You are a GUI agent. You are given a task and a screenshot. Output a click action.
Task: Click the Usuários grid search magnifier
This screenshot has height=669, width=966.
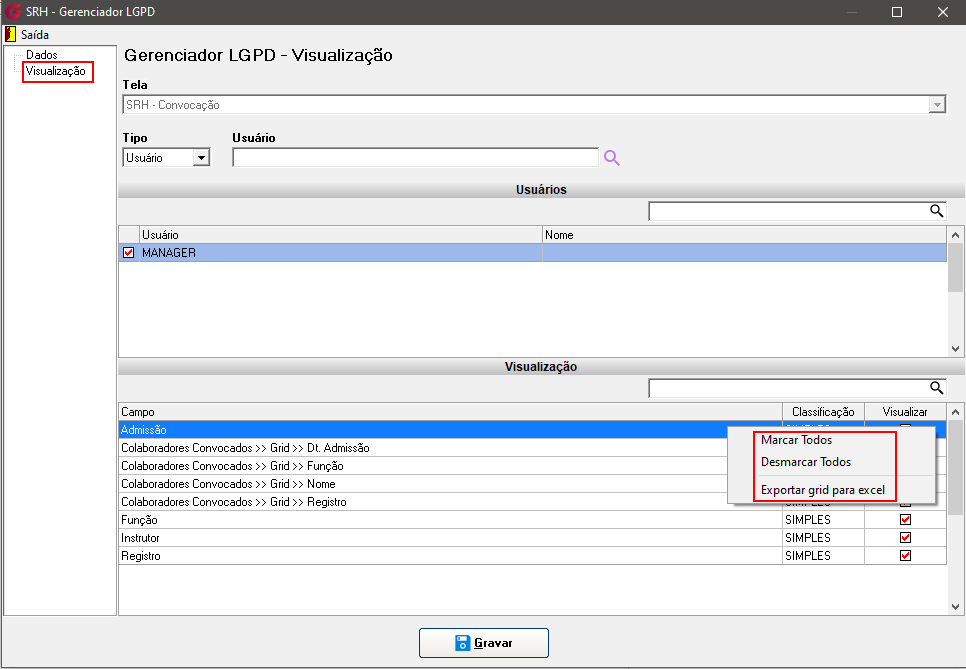(936, 211)
